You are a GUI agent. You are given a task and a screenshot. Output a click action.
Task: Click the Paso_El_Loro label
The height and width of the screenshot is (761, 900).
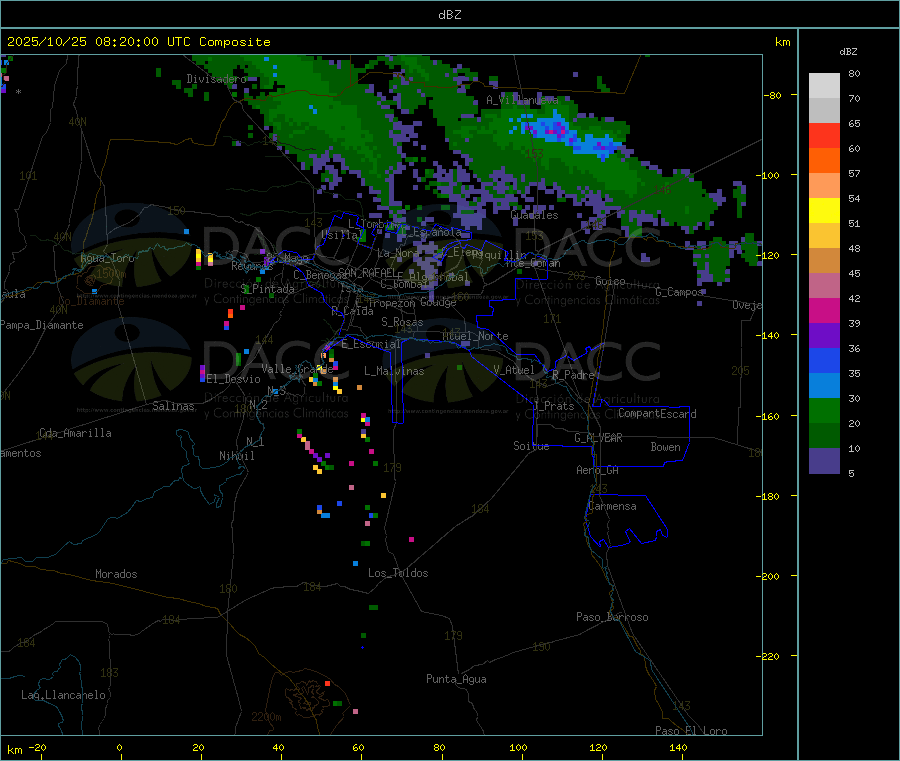pos(691,731)
